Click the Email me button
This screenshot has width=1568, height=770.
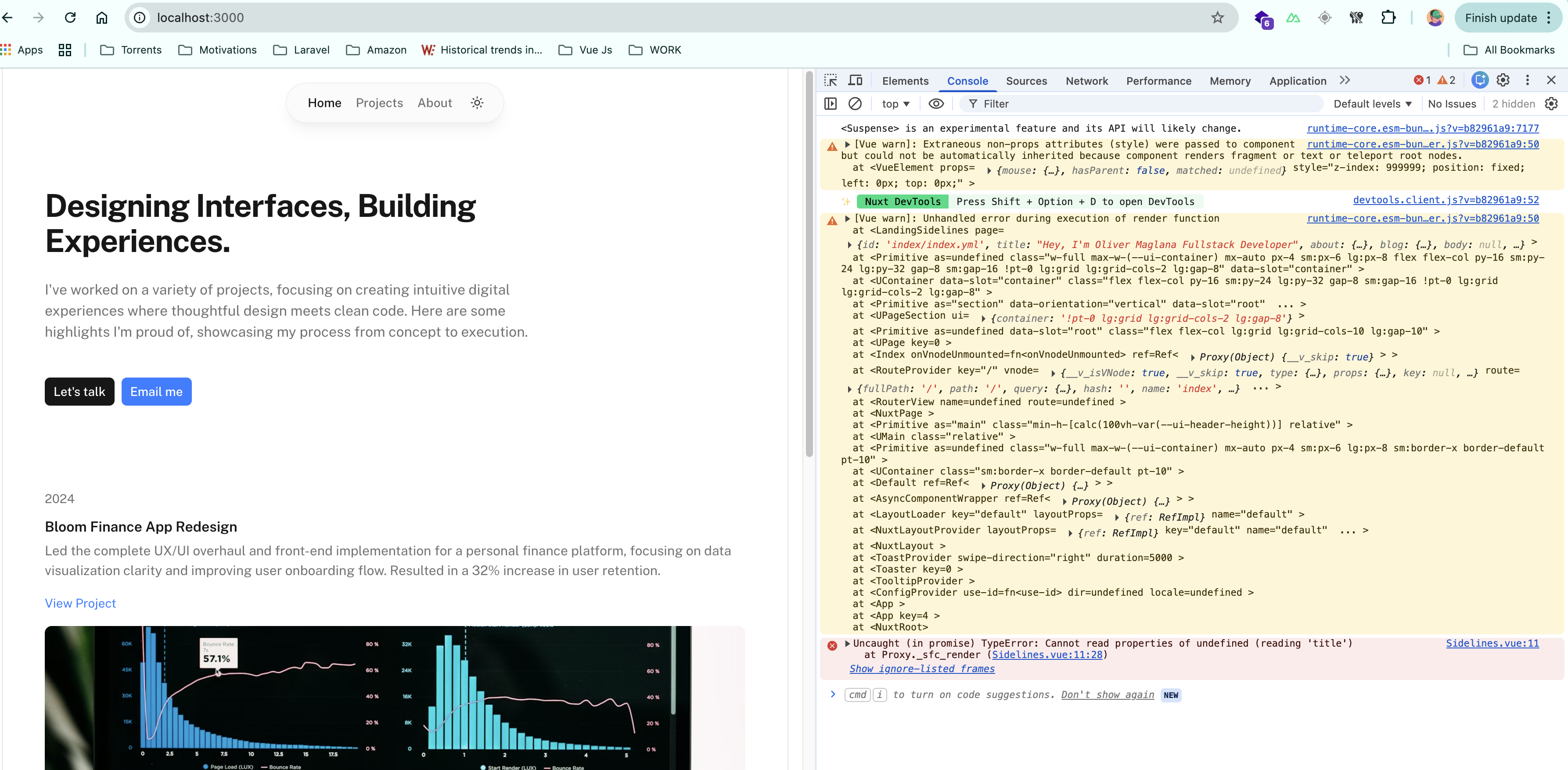tap(156, 392)
